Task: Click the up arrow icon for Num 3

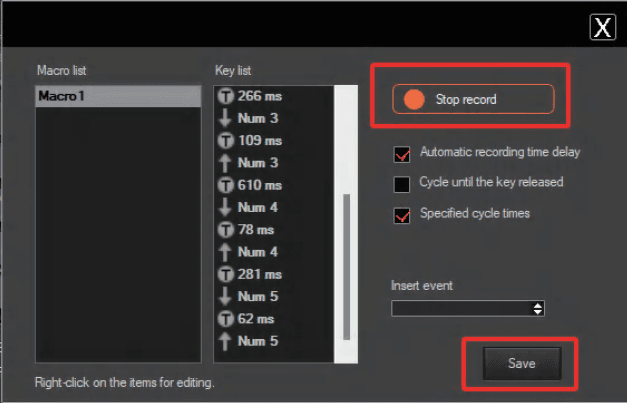Action: pos(225,163)
